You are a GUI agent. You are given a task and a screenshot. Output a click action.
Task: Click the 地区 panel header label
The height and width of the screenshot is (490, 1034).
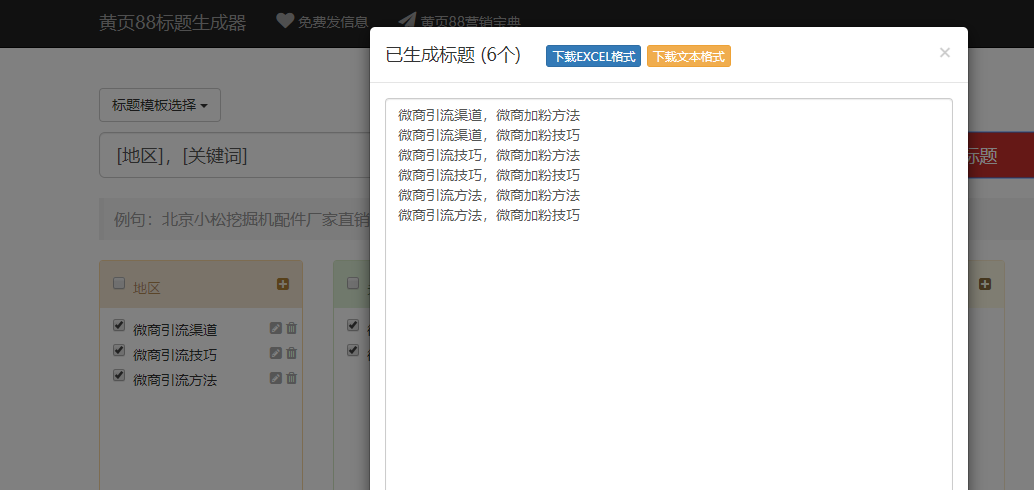click(x=146, y=288)
